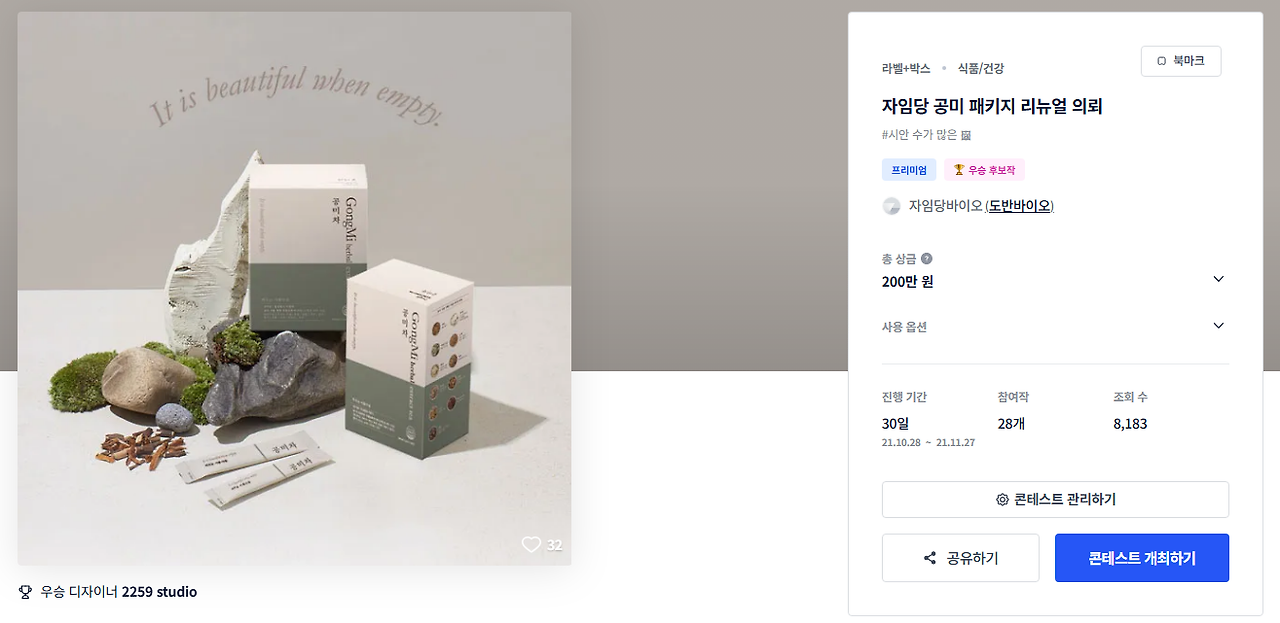Image resolution: width=1280 pixels, height=623 pixels.
Task: Click the small icon after #시안 수가 많은
Action: click(x=966, y=135)
